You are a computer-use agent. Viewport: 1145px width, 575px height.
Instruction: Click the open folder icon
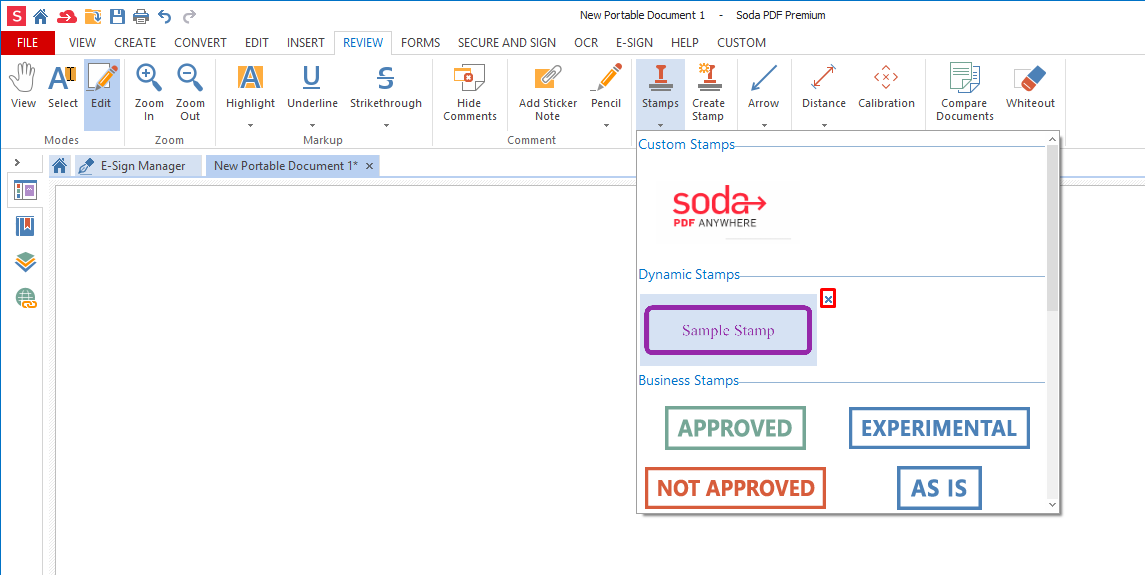pyautogui.click(x=93, y=15)
